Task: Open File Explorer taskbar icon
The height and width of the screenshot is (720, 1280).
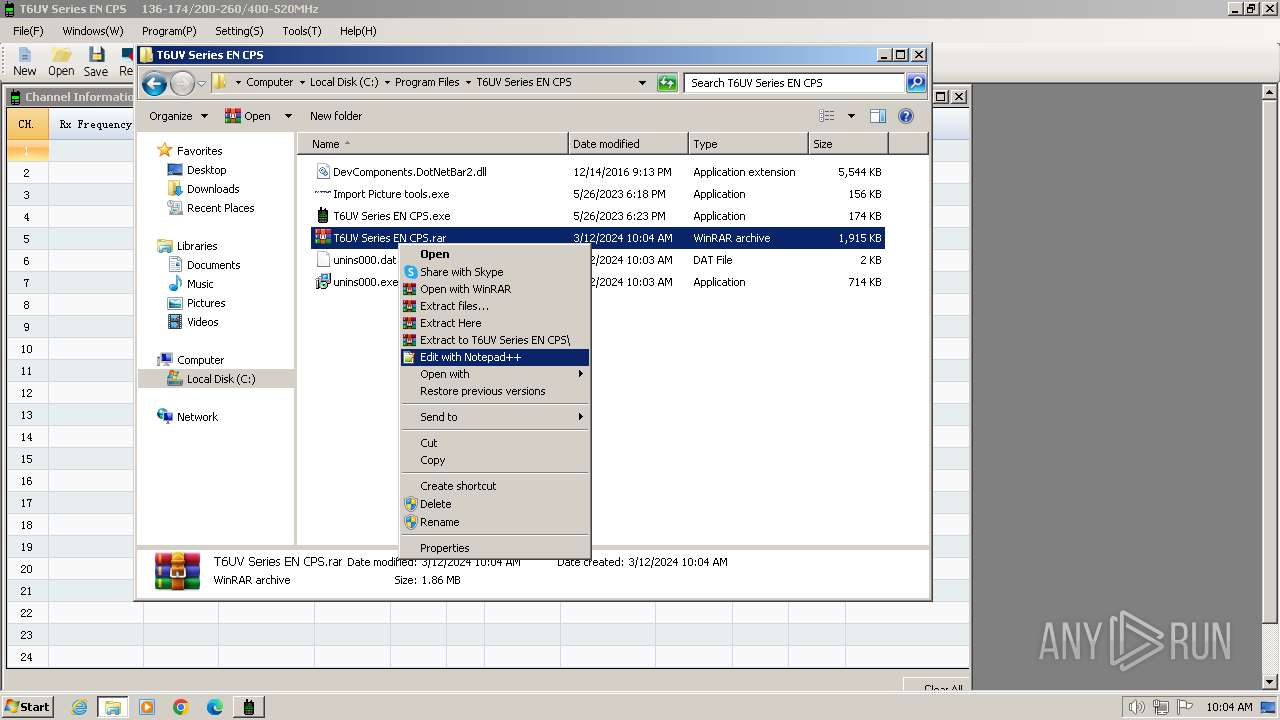Action: pyautogui.click(x=113, y=707)
